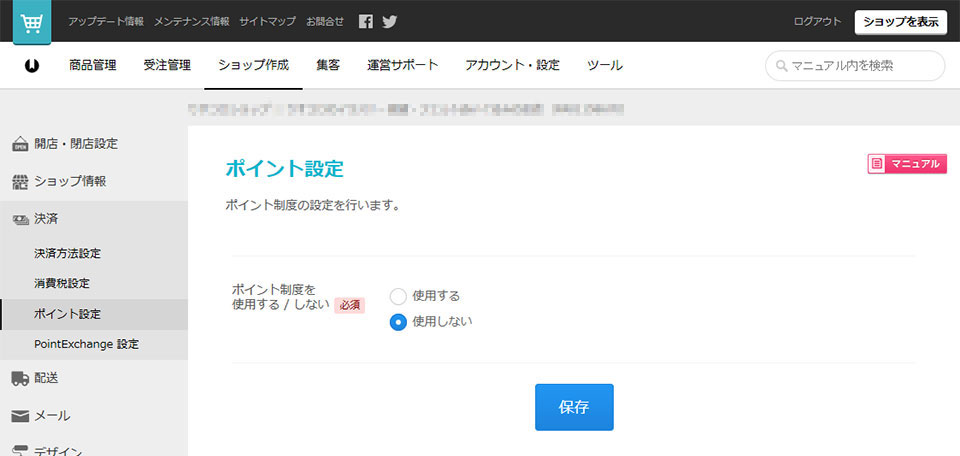
Task: Click the ポイント設定 page heading
Action: pos(285,169)
